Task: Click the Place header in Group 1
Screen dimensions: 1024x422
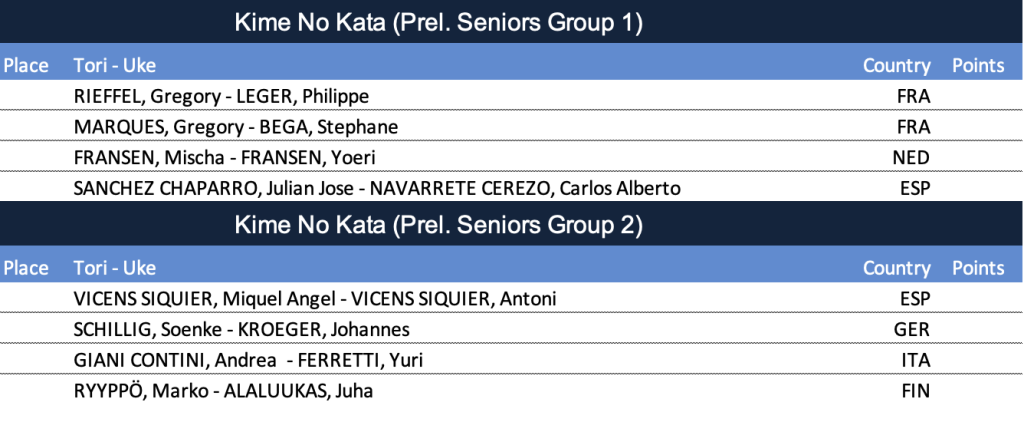Action: (x=26, y=65)
